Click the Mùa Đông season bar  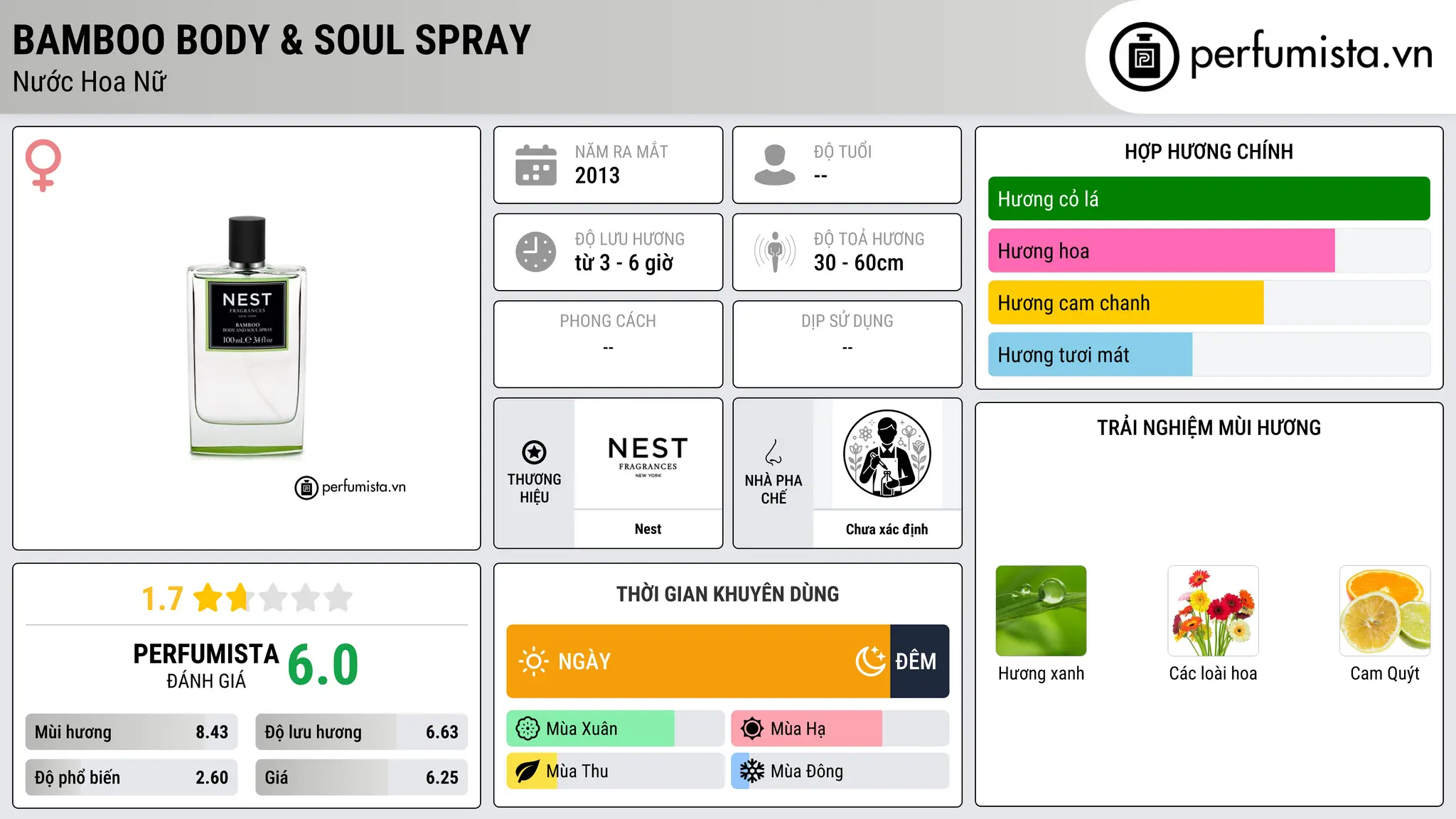click(840, 771)
